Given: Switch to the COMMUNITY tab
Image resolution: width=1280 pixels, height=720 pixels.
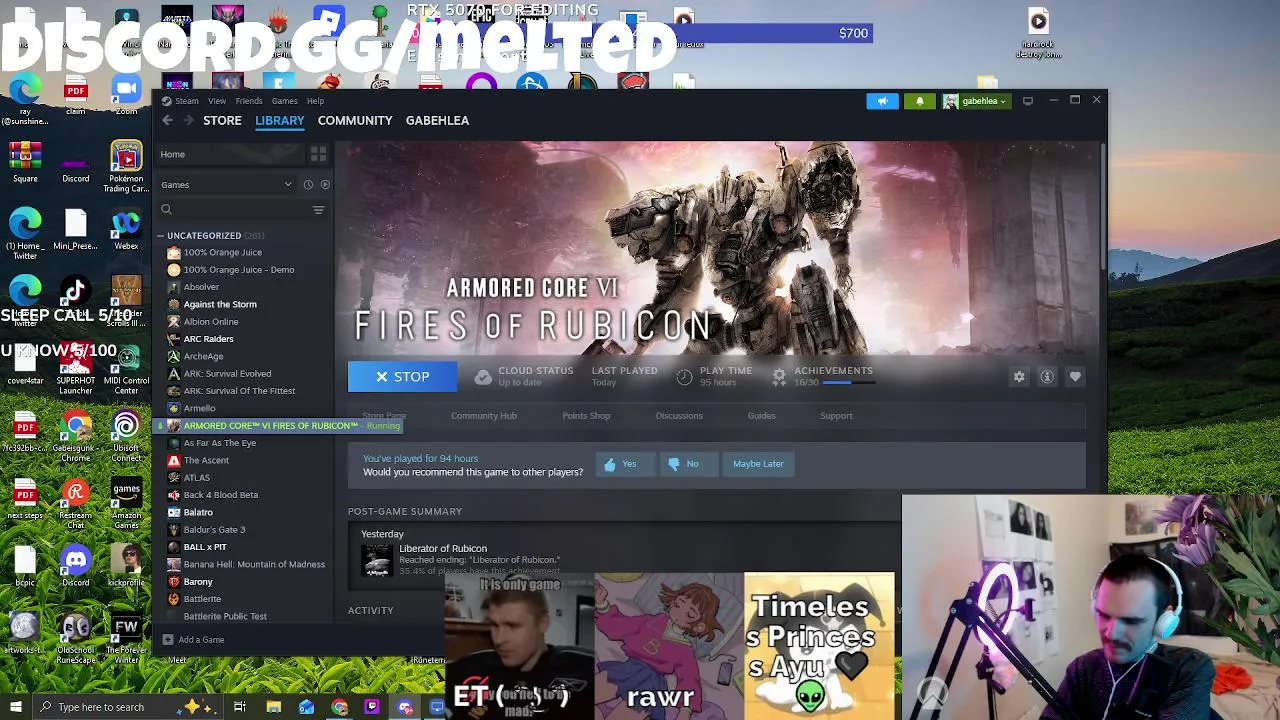Looking at the screenshot, I should (x=355, y=120).
